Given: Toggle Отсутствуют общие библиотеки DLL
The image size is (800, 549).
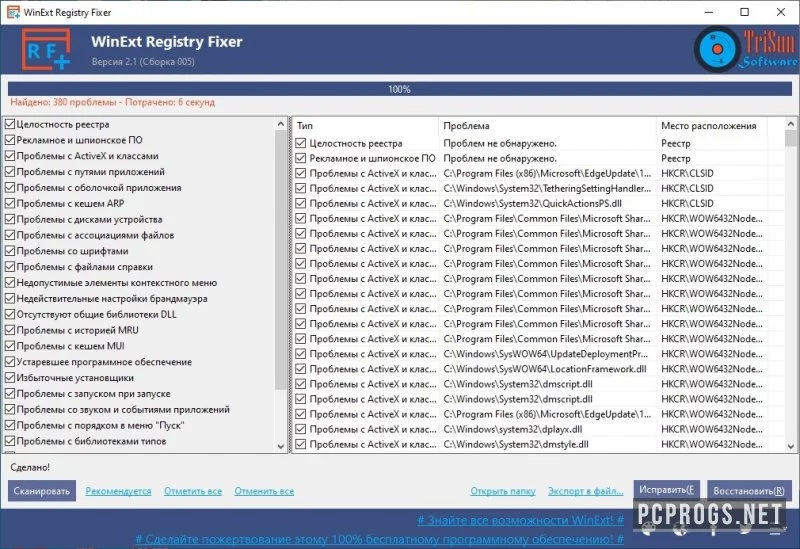Looking at the screenshot, I should tap(10, 314).
